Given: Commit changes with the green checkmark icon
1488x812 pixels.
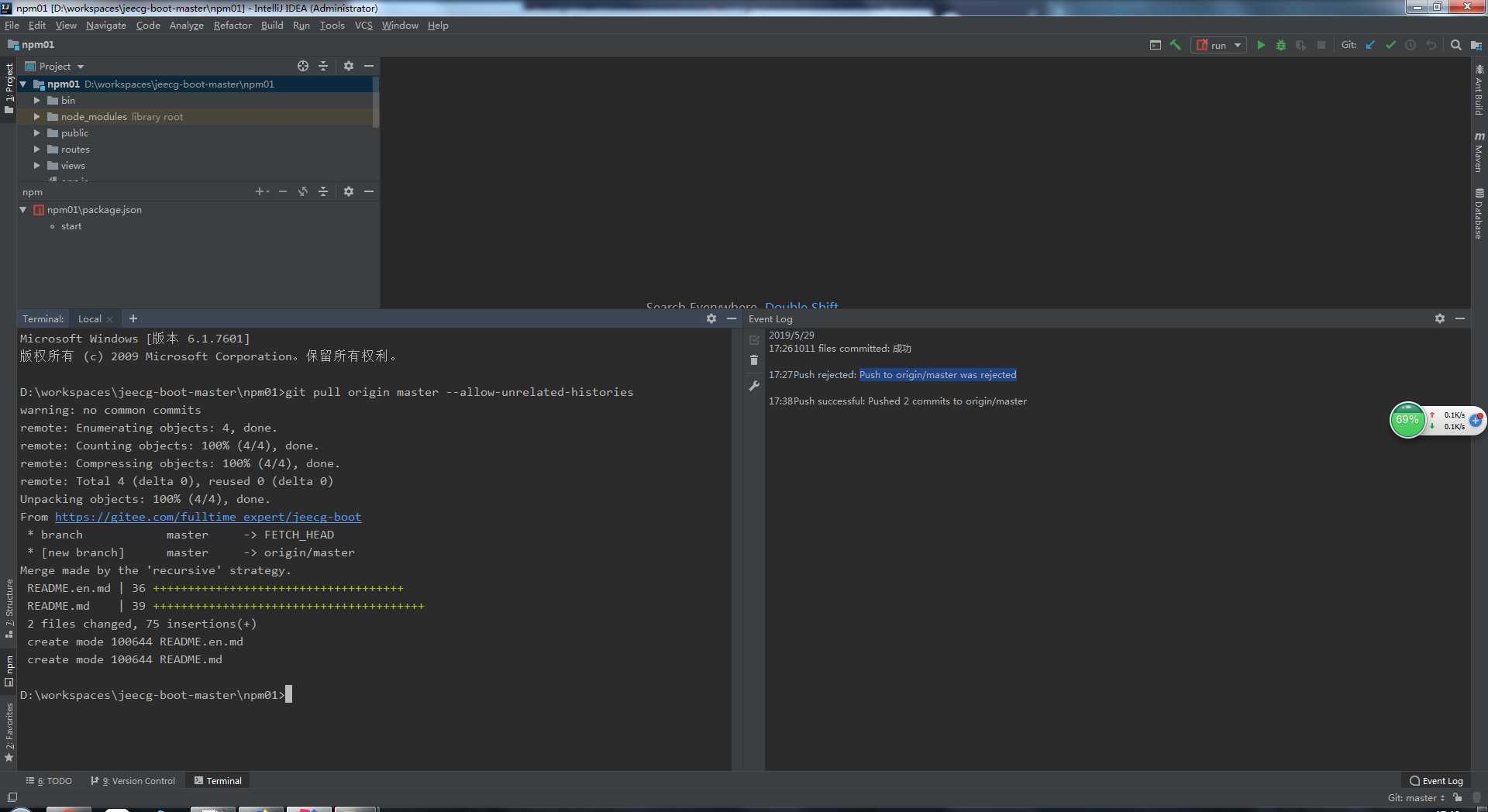Looking at the screenshot, I should [x=1390, y=45].
